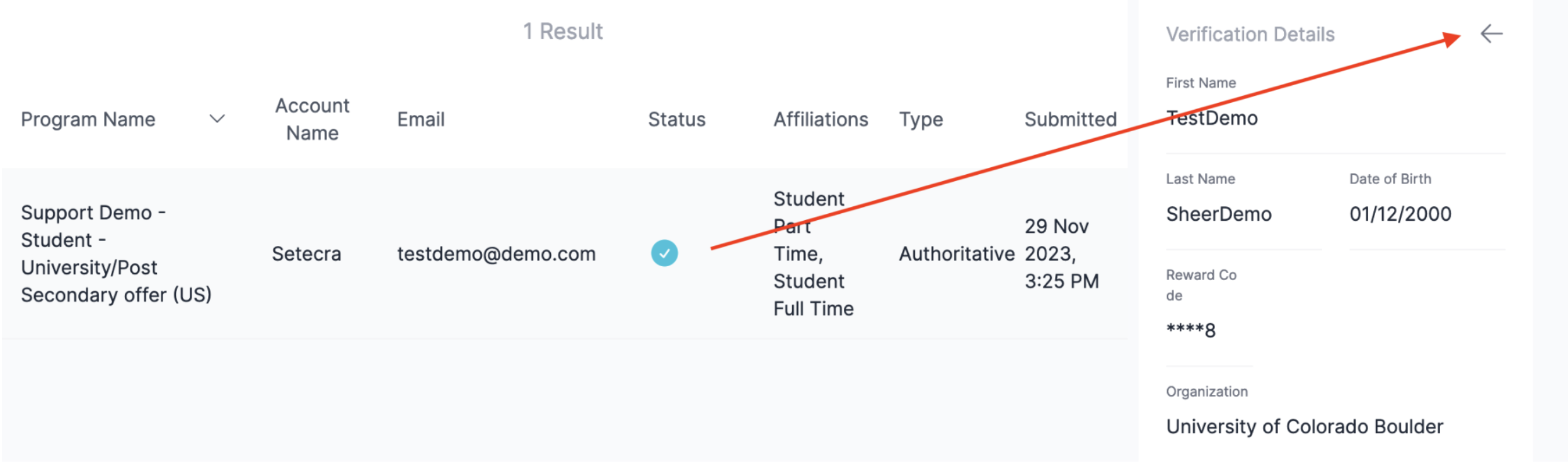Select the Submitted column header
This screenshot has width=1568, height=463.
pyautogui.click(x=1070, y=119)
